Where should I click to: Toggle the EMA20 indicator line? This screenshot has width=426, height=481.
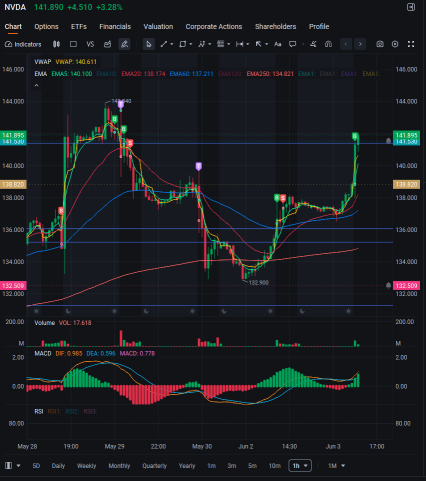(143, 74)
